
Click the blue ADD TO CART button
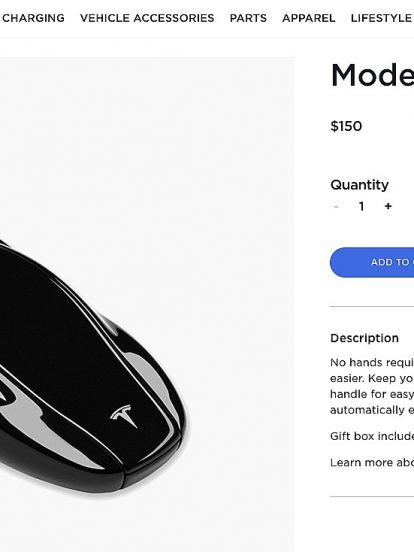[372, 262]
